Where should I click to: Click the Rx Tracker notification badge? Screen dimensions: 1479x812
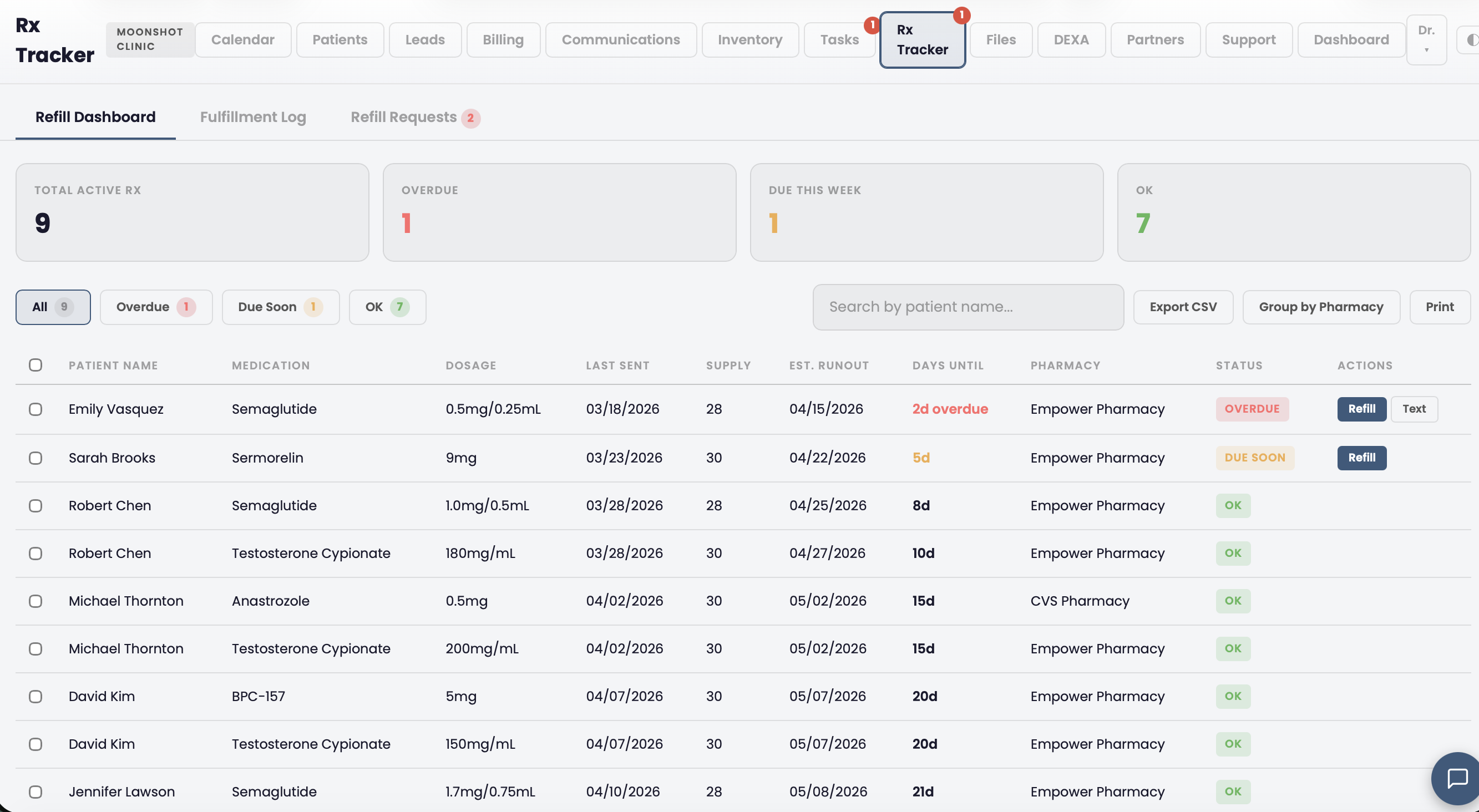[x=963, y=16]
